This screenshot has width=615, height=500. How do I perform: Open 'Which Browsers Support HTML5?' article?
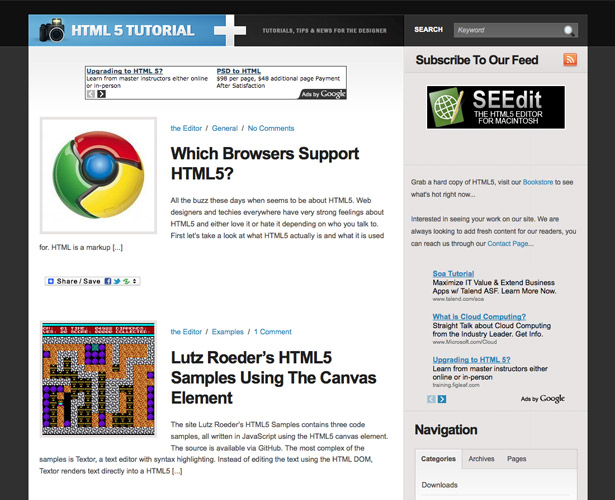click(265, 164)
